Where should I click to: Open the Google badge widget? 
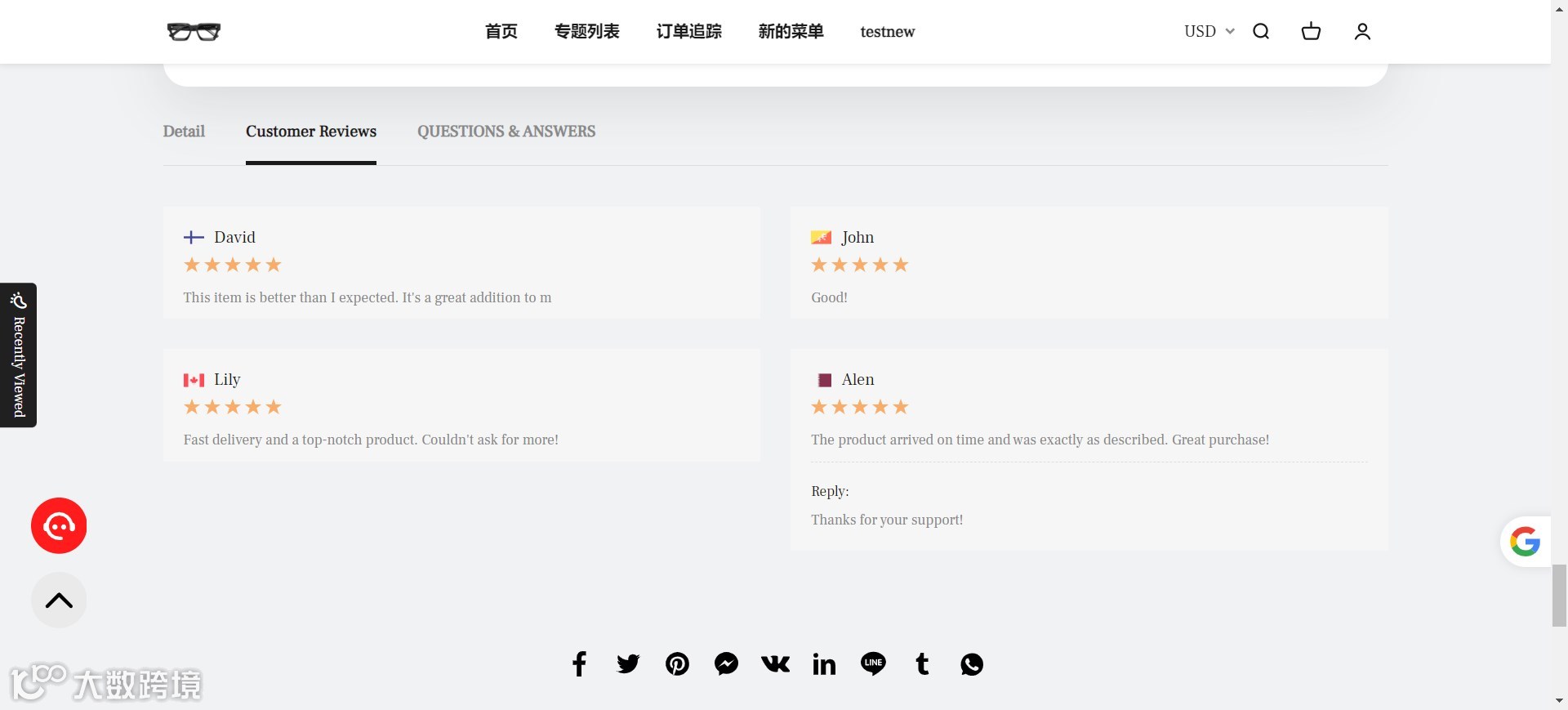pos(1525,542)
